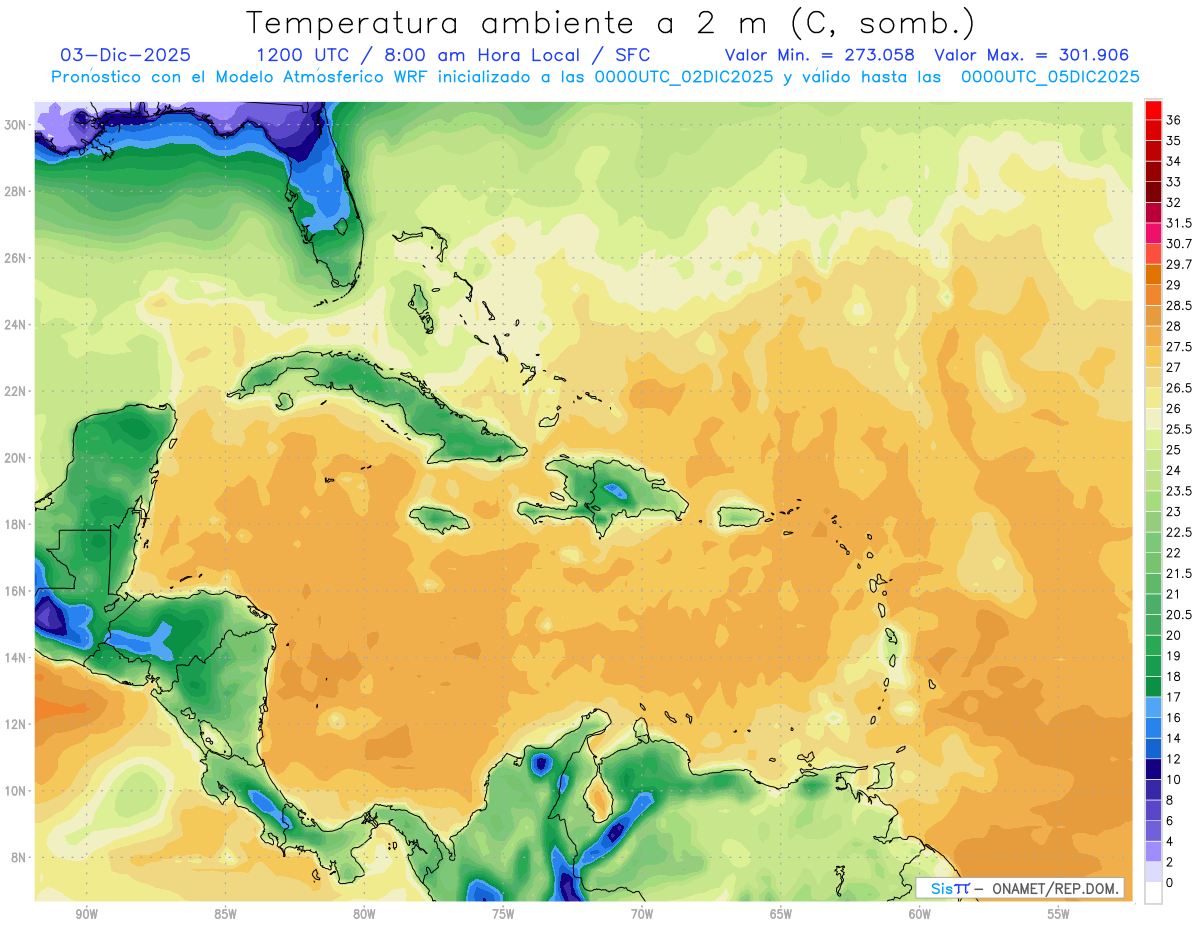Click legend value '21.5'
This screenshot has height=927, width=1200.
pos(1179,573)
